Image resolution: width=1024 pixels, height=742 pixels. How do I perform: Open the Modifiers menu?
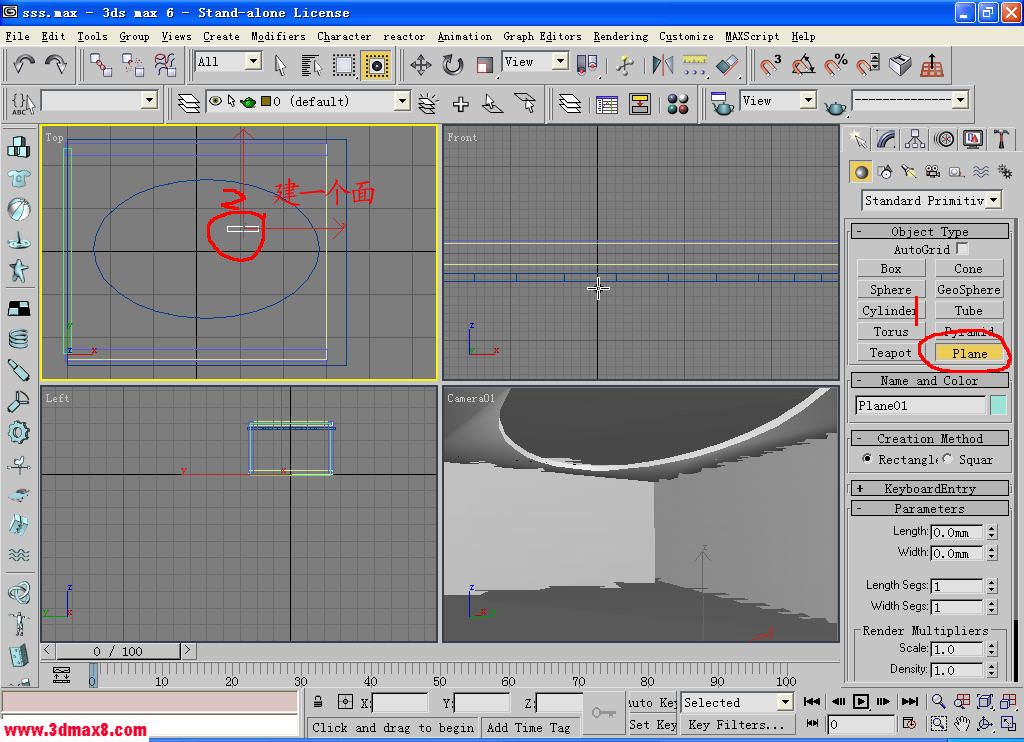(278, 36)
